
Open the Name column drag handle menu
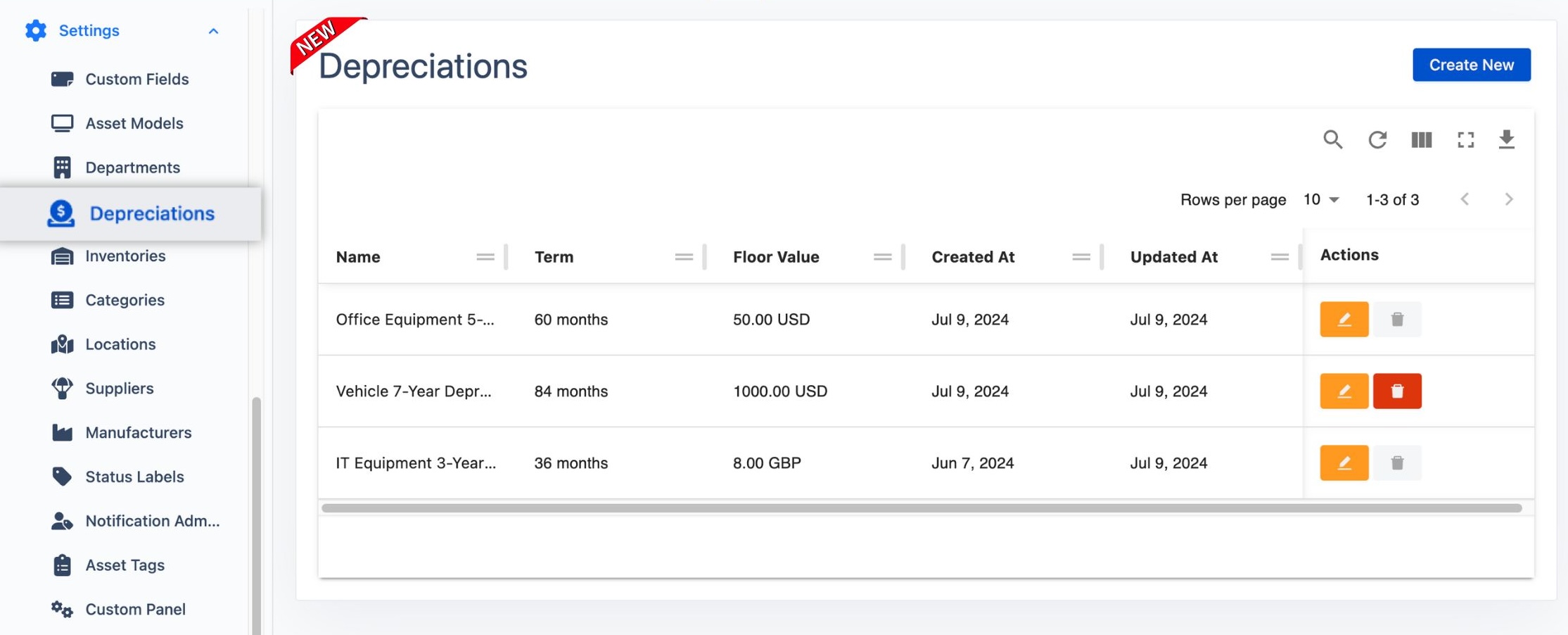point(485,257)
